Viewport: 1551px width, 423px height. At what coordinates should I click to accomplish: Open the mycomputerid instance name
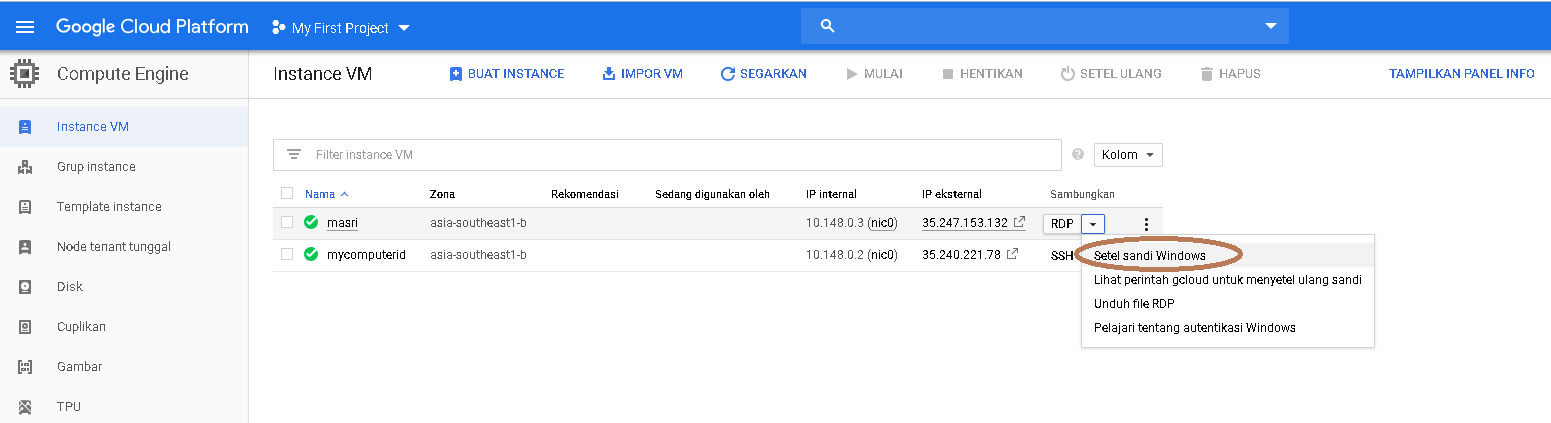(366, 255)
